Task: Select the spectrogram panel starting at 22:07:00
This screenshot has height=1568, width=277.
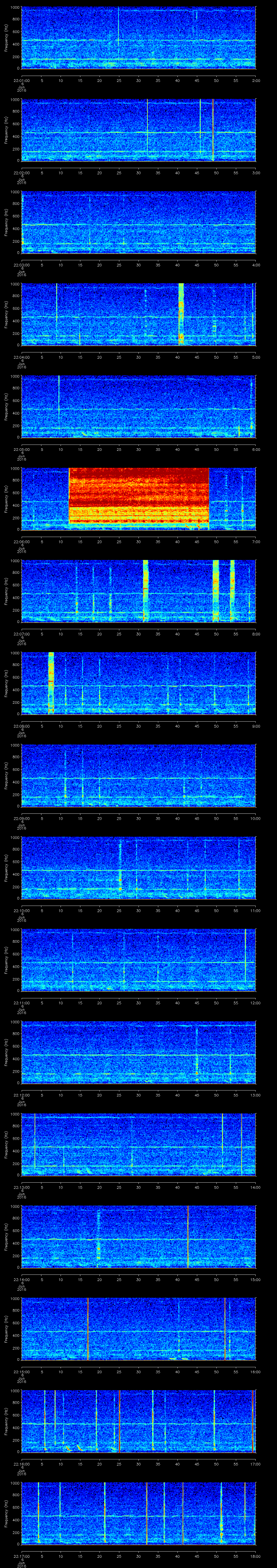Action: coord(138,591)
